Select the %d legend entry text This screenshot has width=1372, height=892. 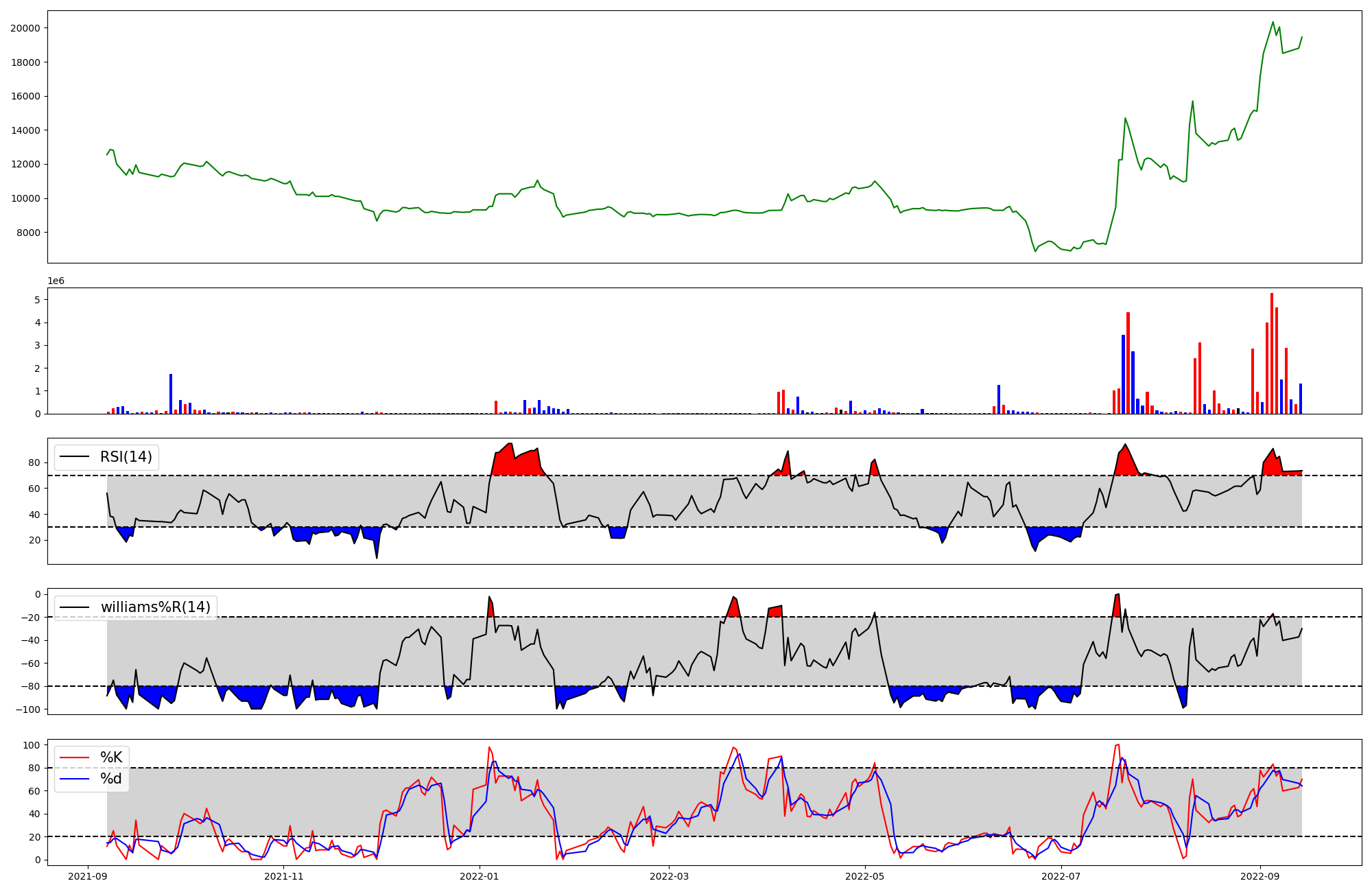click(111, 779)
